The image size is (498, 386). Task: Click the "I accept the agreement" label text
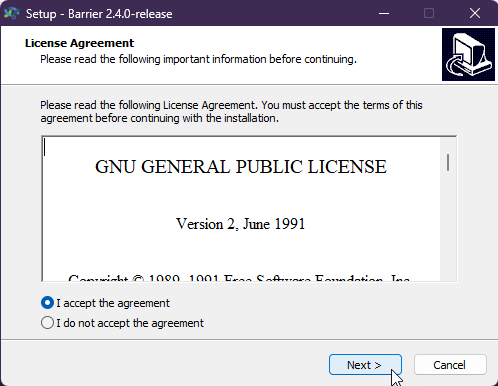[113, 303]
